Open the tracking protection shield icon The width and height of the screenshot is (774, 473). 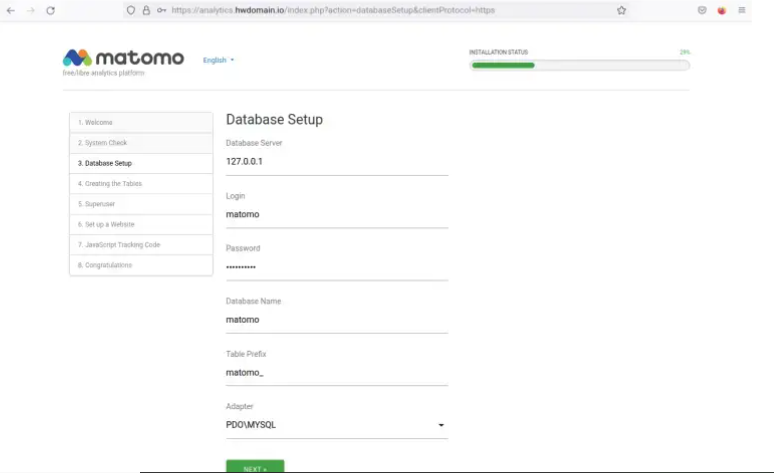pyautogui.click(x=131, y=10)
